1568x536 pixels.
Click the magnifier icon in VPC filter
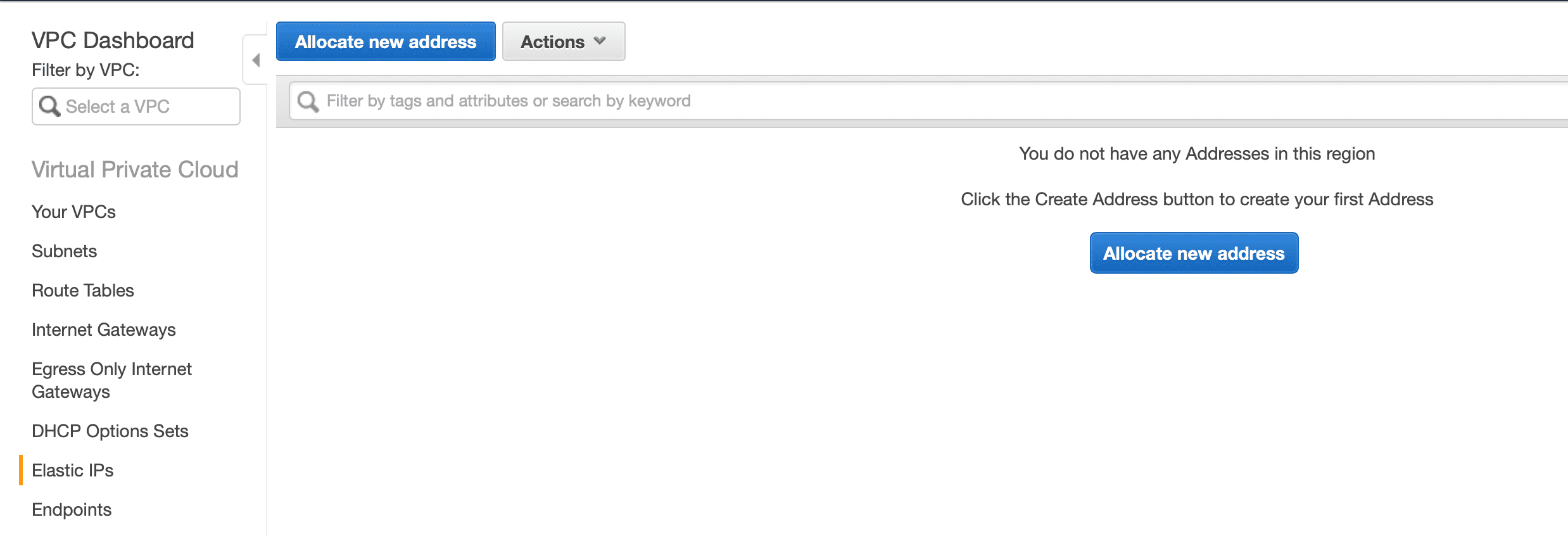point(49,106)
